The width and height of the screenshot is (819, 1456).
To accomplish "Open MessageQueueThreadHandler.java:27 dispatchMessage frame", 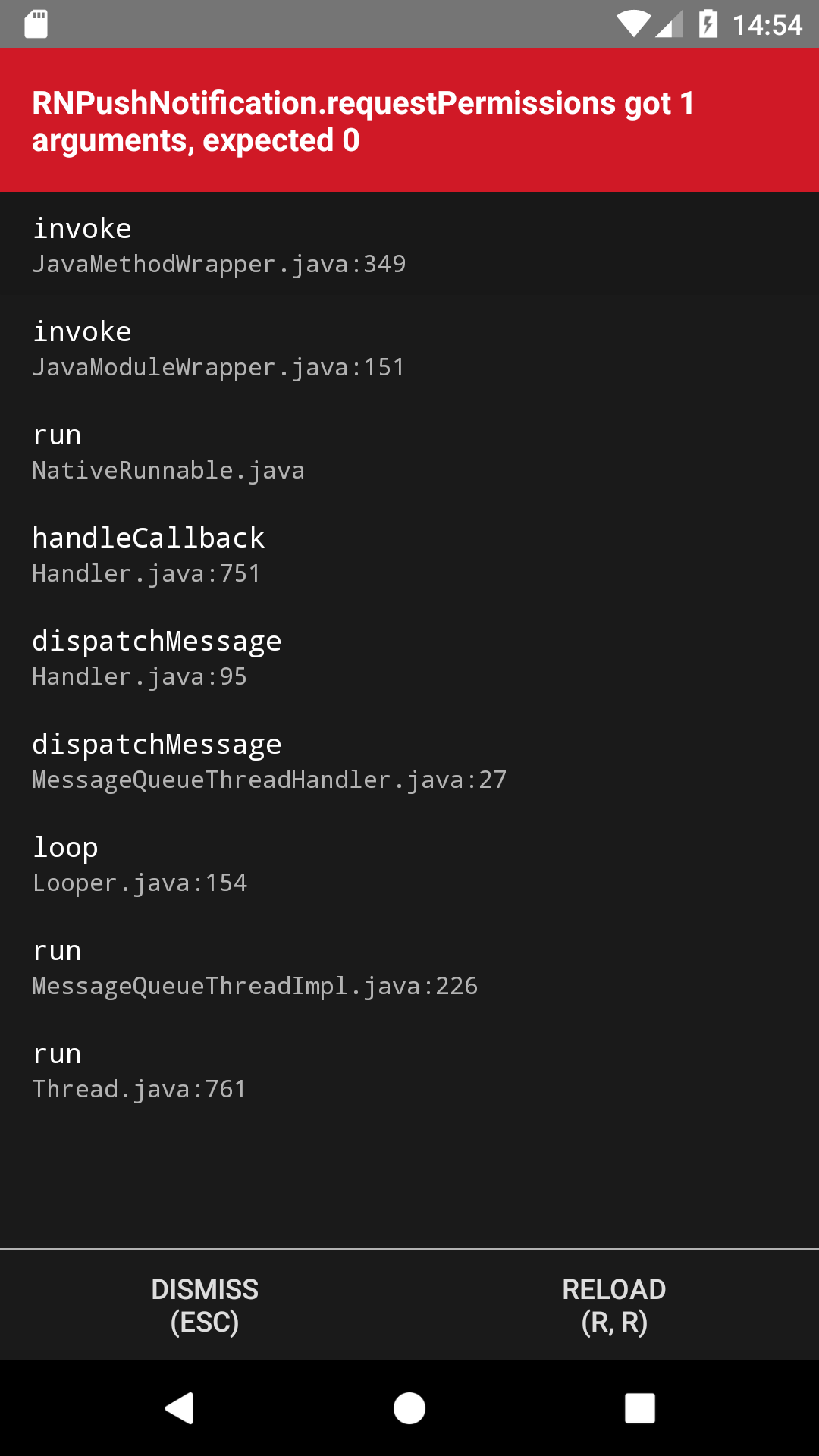I will (269, 761).
